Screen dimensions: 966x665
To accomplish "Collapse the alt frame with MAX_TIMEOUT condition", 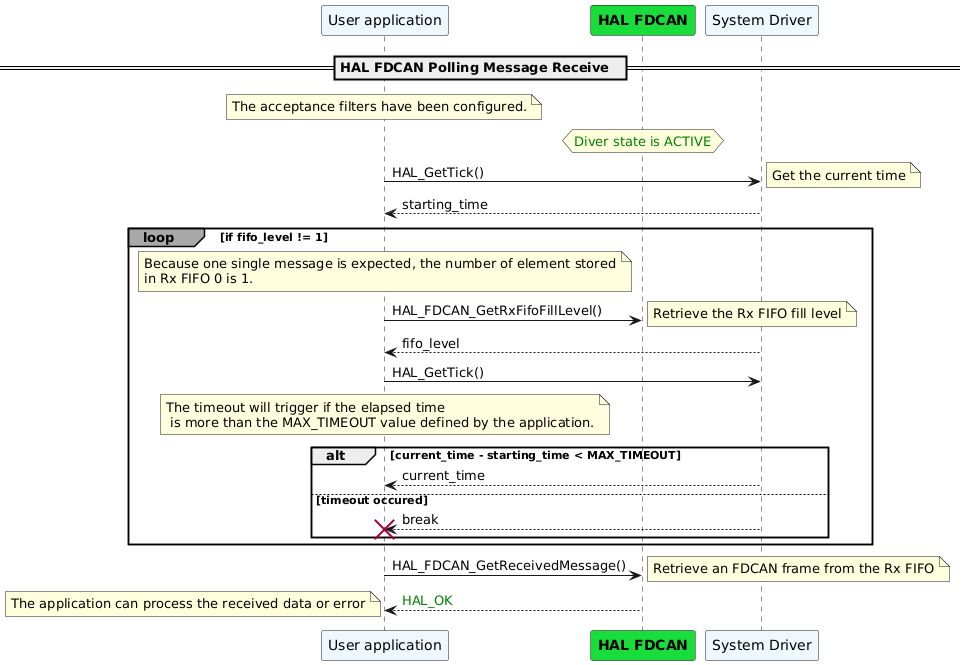I will click(x=335, y=455).
